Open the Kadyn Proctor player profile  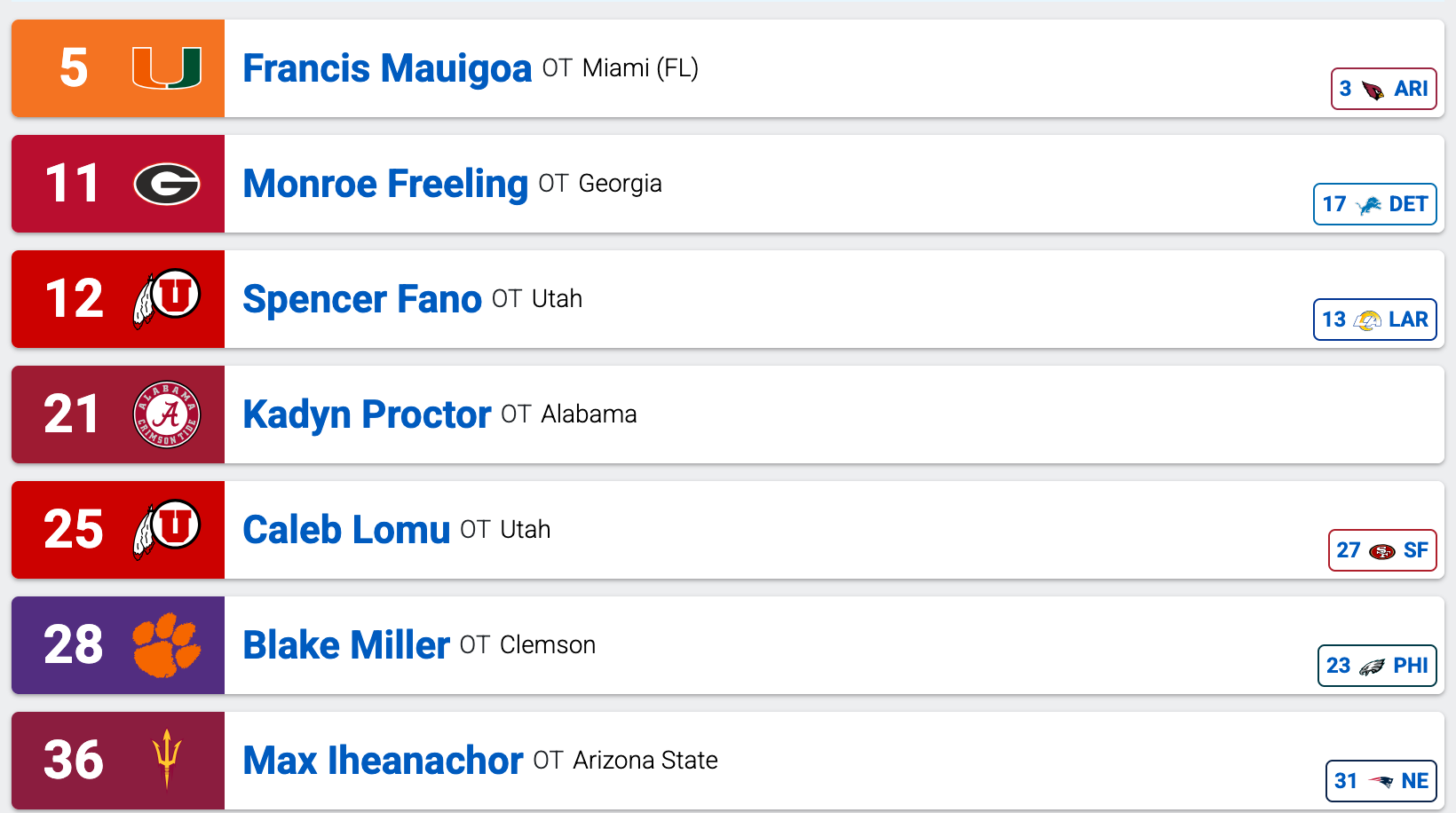(x=367, y=414)
